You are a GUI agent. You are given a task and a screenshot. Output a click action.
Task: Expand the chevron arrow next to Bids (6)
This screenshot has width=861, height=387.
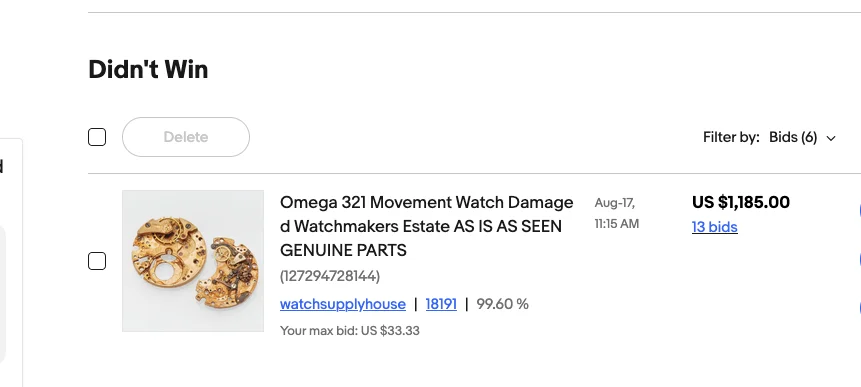831,138
